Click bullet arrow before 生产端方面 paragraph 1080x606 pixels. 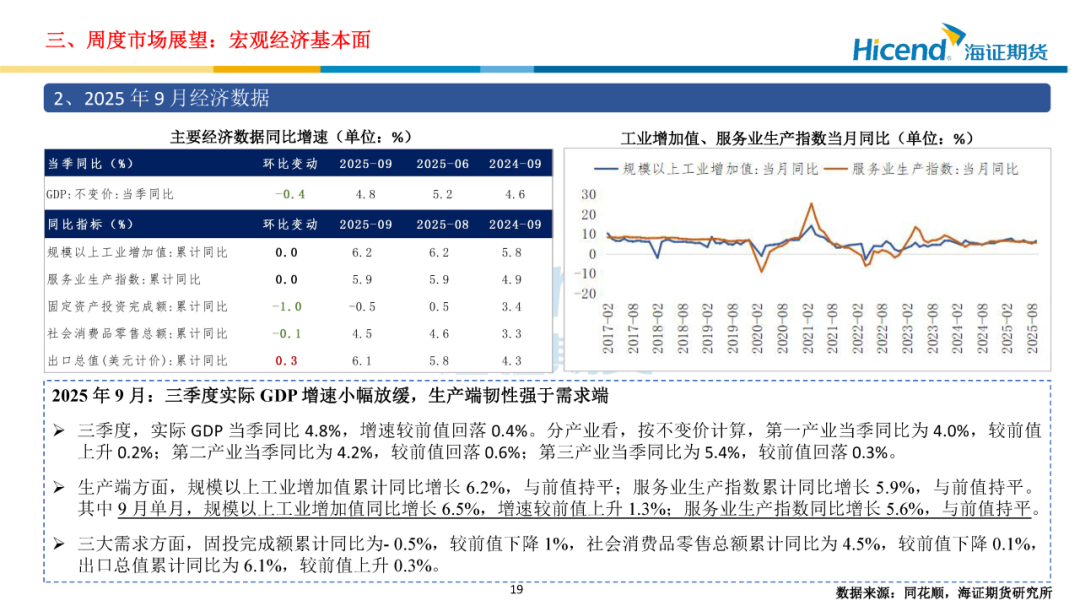pyautogui.click(x=59, y=488)
